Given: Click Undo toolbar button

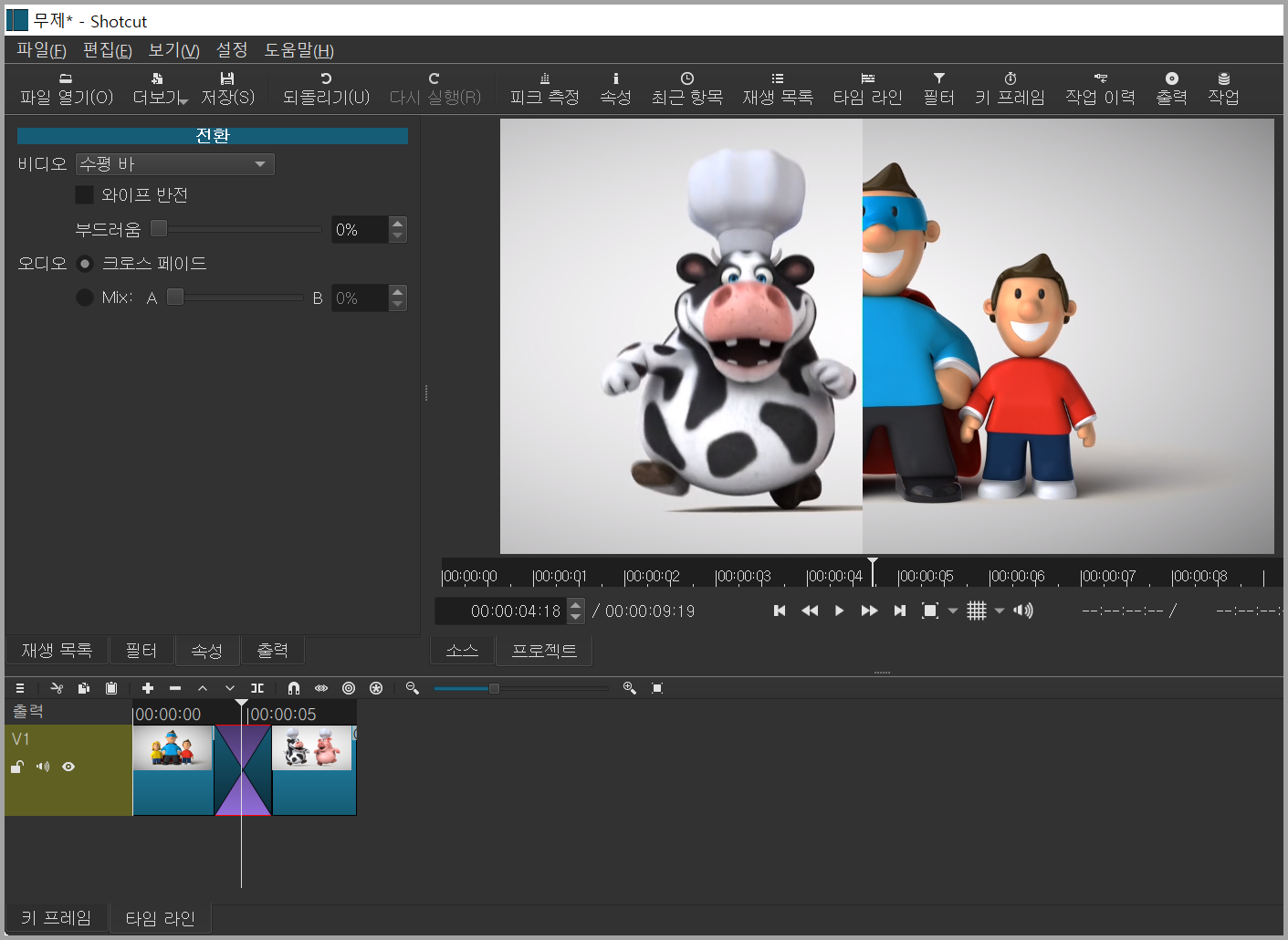Looking at the screenshot, I should [326, 89].
